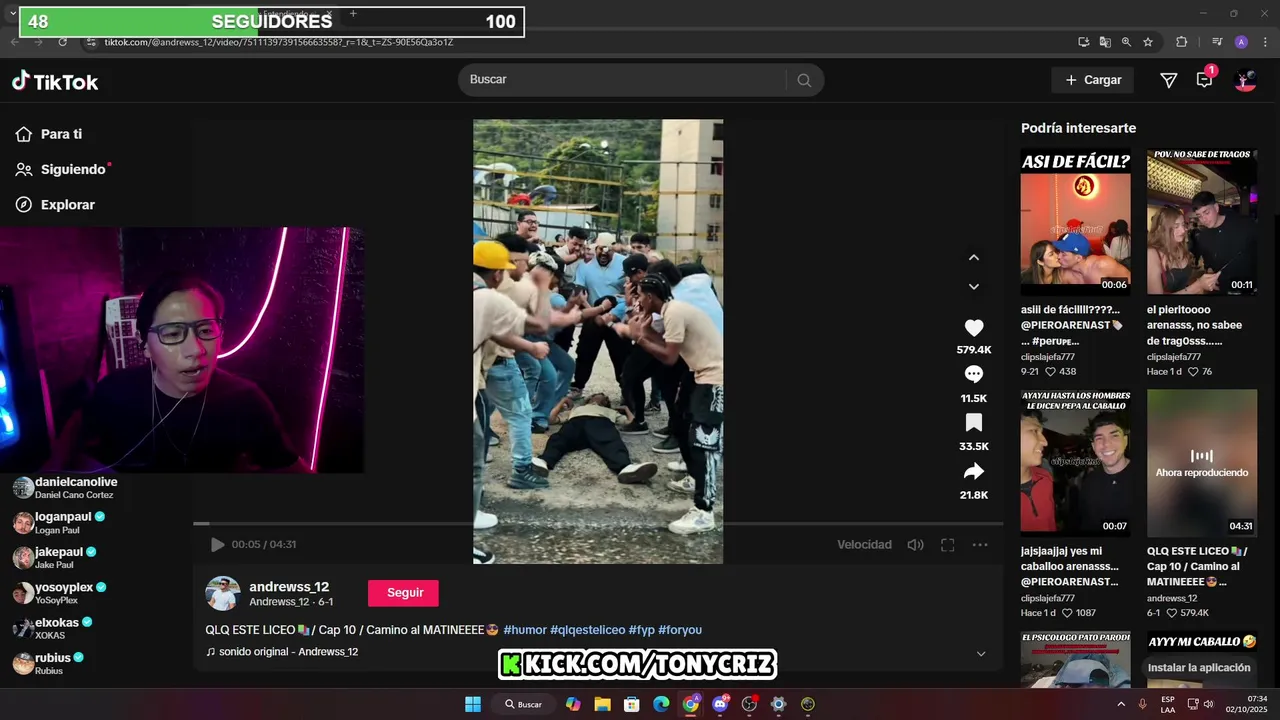Click the Cargar upload button
The image size is (1280, 720).
[x=1092, y=80]
